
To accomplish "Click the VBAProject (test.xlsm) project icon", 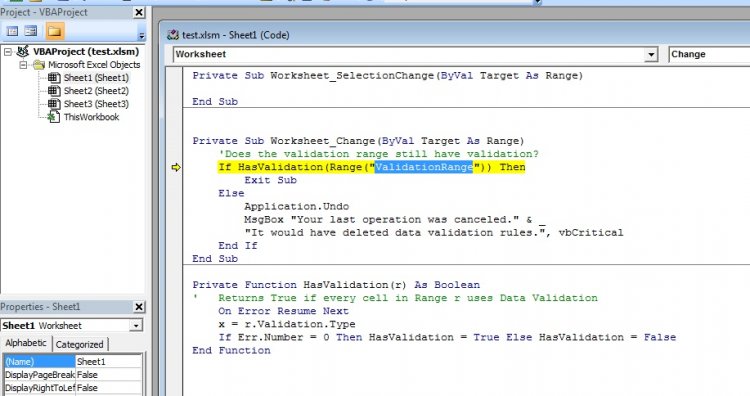I will click(23, 51).
